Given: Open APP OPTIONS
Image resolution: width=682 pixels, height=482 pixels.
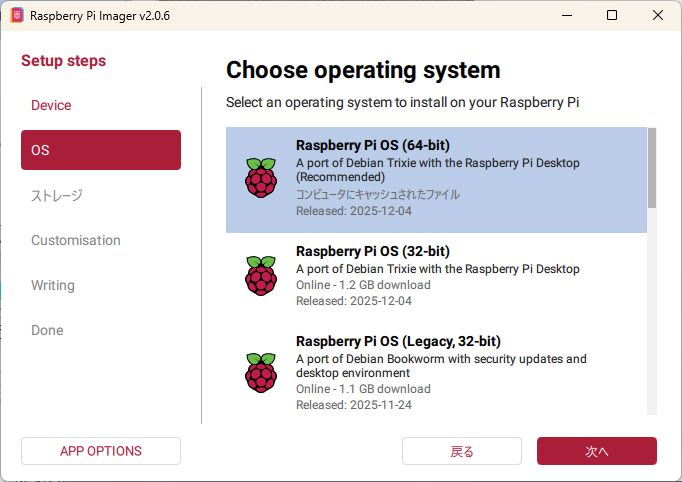Looking at the screenshot, I should (x=101, y=451).
